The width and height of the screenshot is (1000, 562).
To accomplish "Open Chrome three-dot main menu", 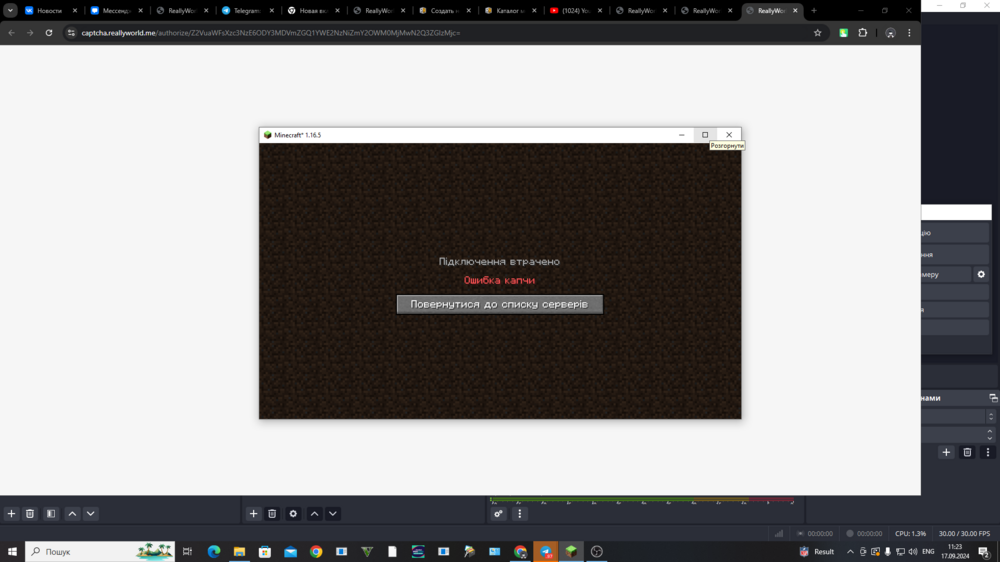I will point(909,33).
